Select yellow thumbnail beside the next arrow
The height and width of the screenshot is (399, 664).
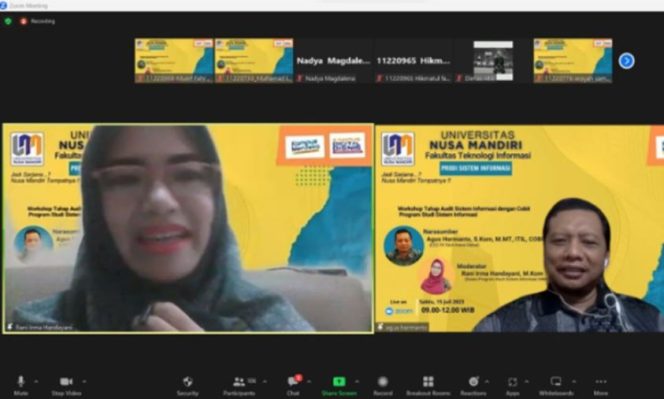573,61
